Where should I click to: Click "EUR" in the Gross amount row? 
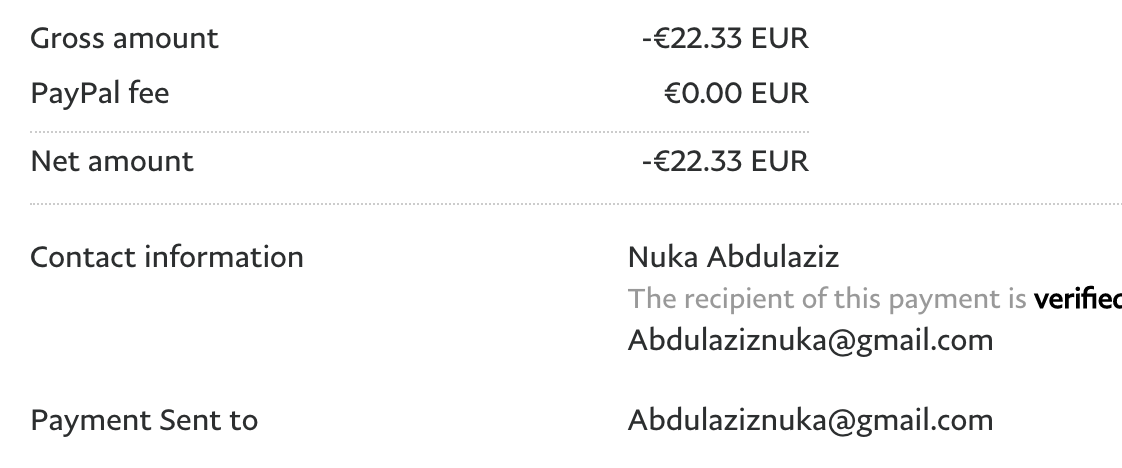pos(780,39)
